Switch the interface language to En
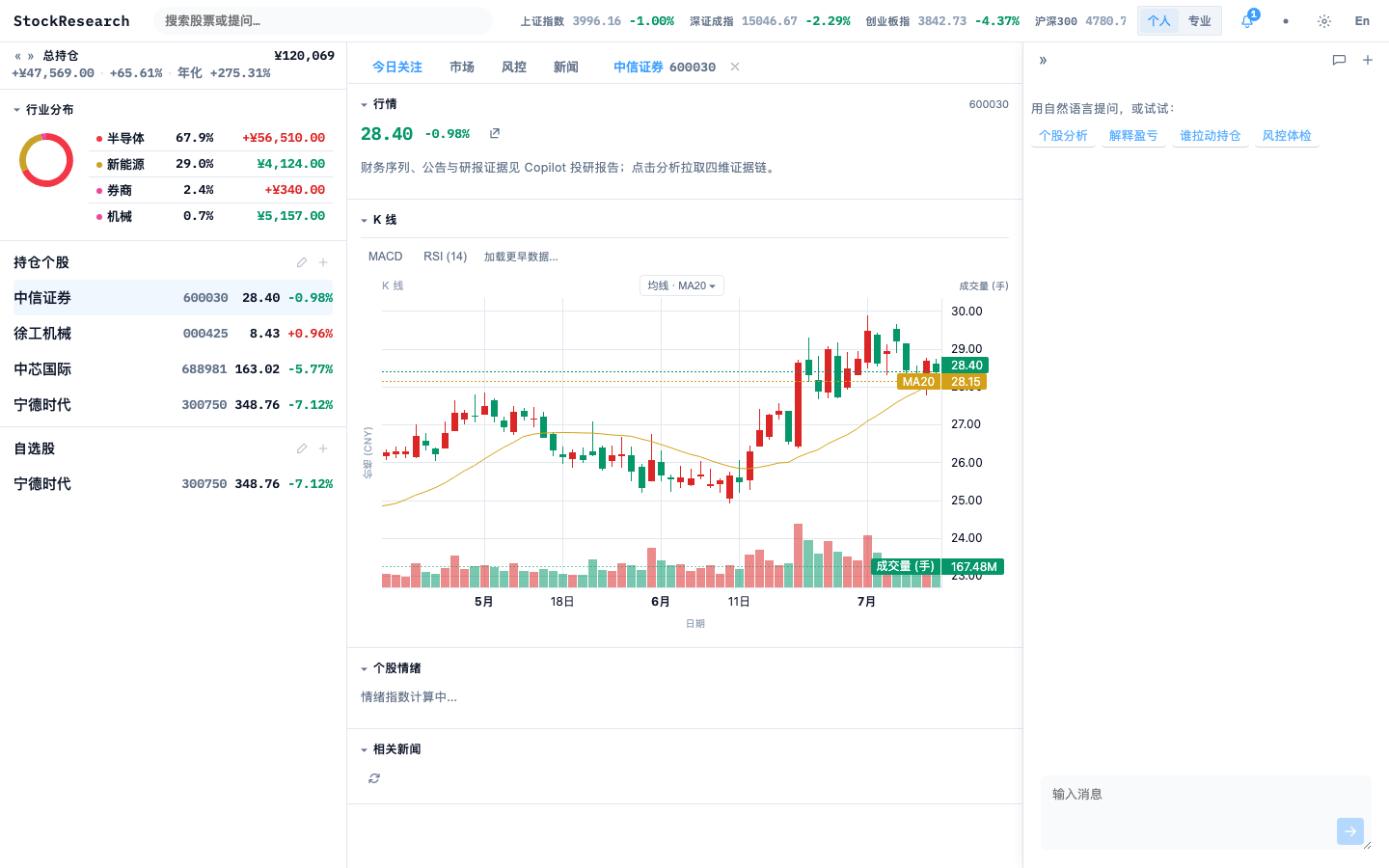Image resolution: width=1389 pixels, height=868 pixels. pos(1362,21)
